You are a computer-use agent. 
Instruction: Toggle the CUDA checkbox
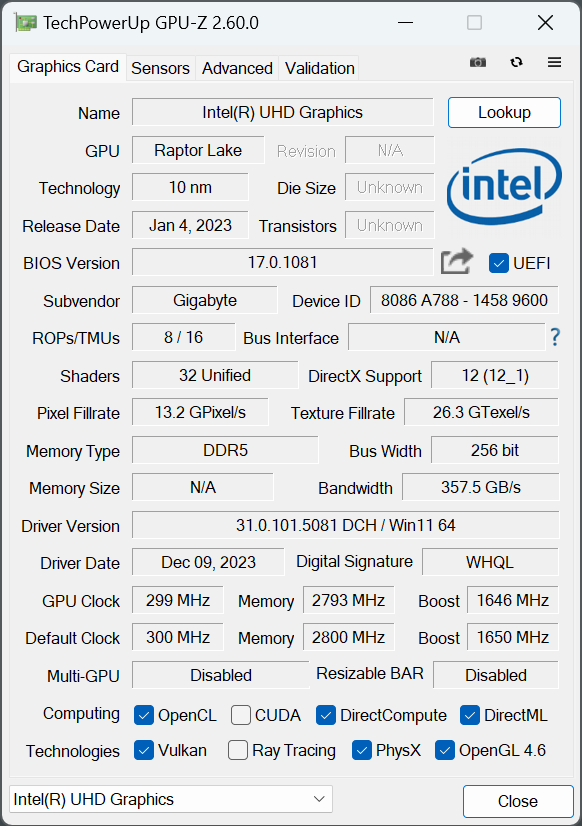tap(241, 715)
